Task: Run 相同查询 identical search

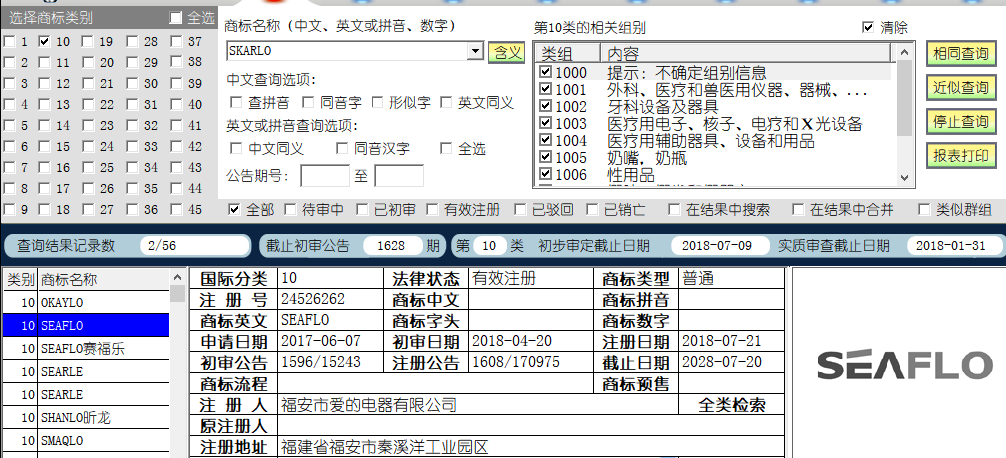Action: point(960,54)
